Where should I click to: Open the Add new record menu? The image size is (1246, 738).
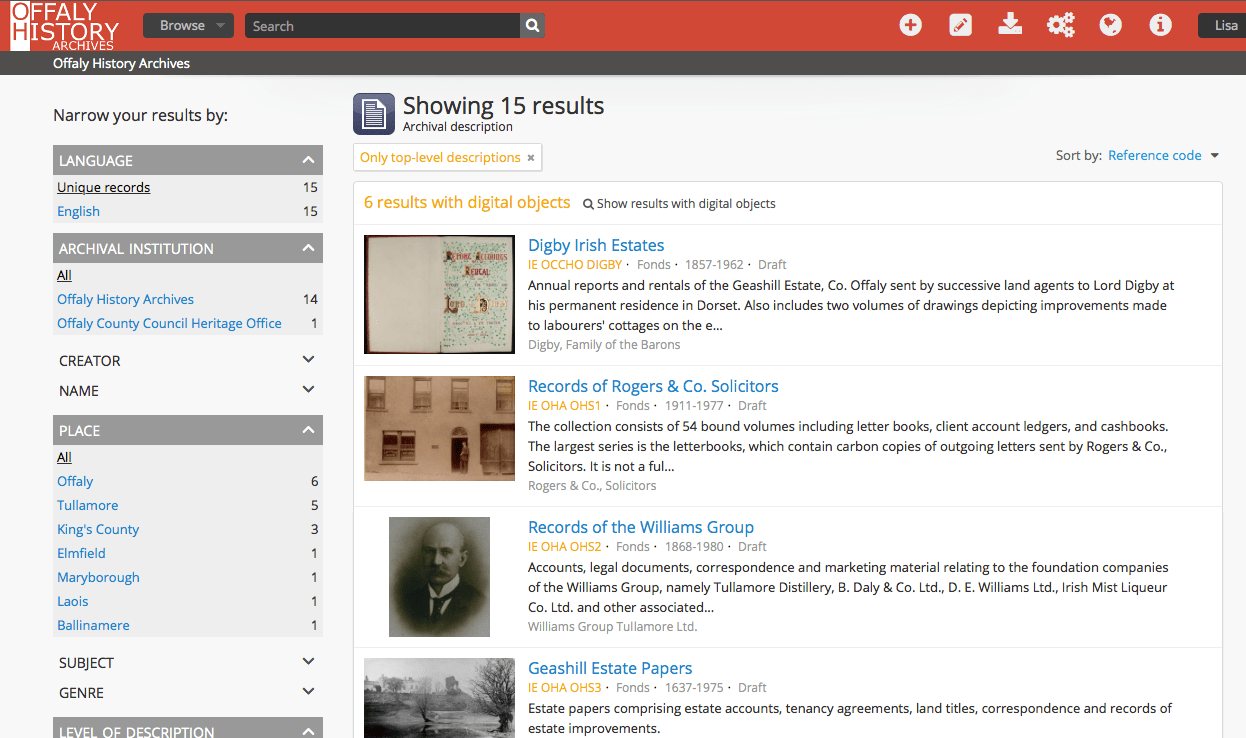[x=910, y=25]
